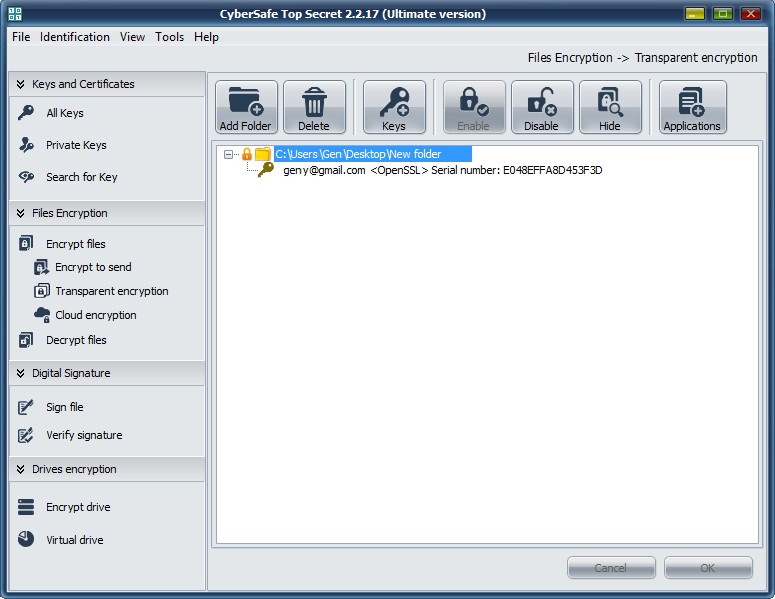Click the orange lock icon on folder row
Image resolution: width=775 pixels, height=599 pixels.
point(247,154)
